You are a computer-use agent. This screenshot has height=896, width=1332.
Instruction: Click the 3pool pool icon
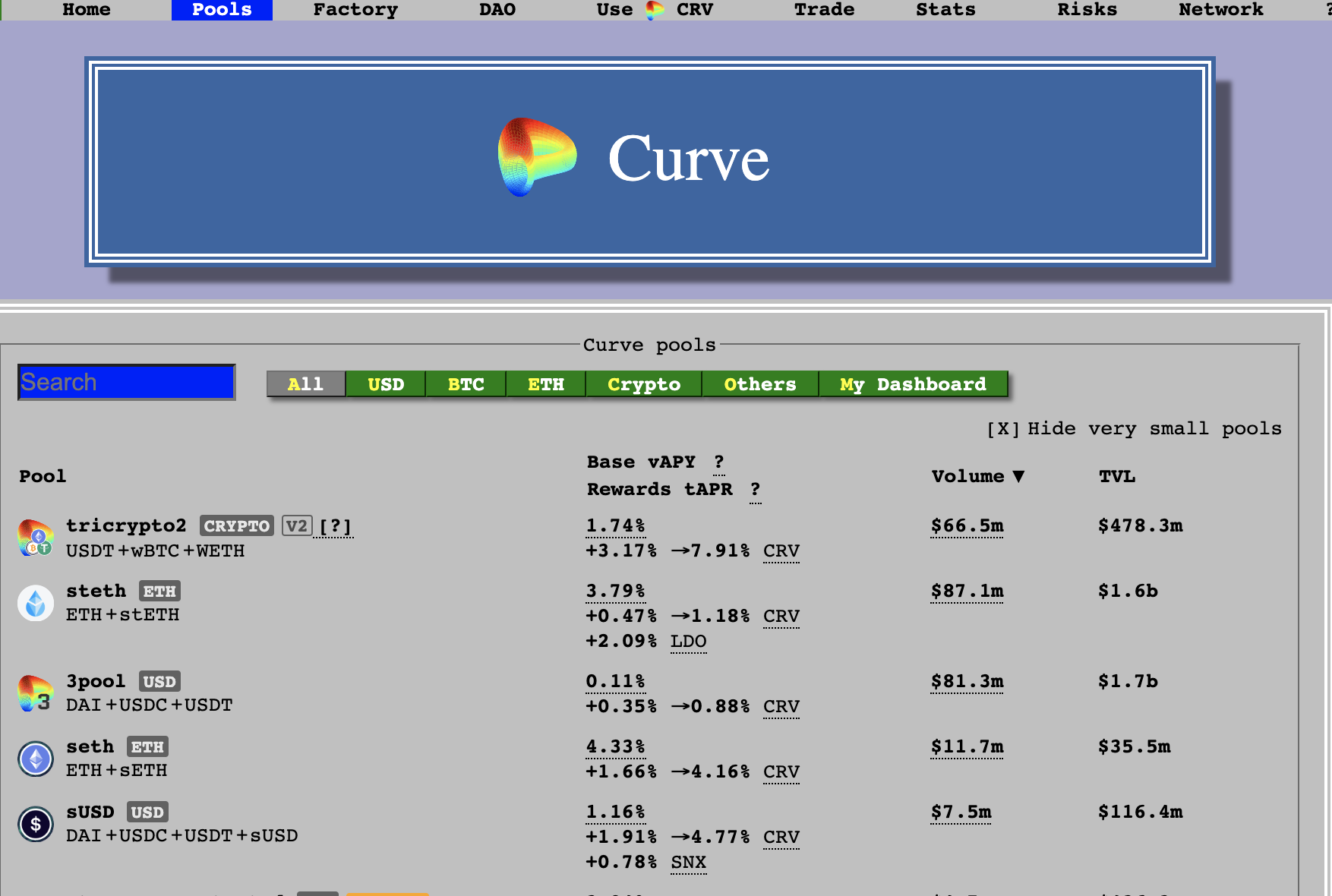pos(36,693)
